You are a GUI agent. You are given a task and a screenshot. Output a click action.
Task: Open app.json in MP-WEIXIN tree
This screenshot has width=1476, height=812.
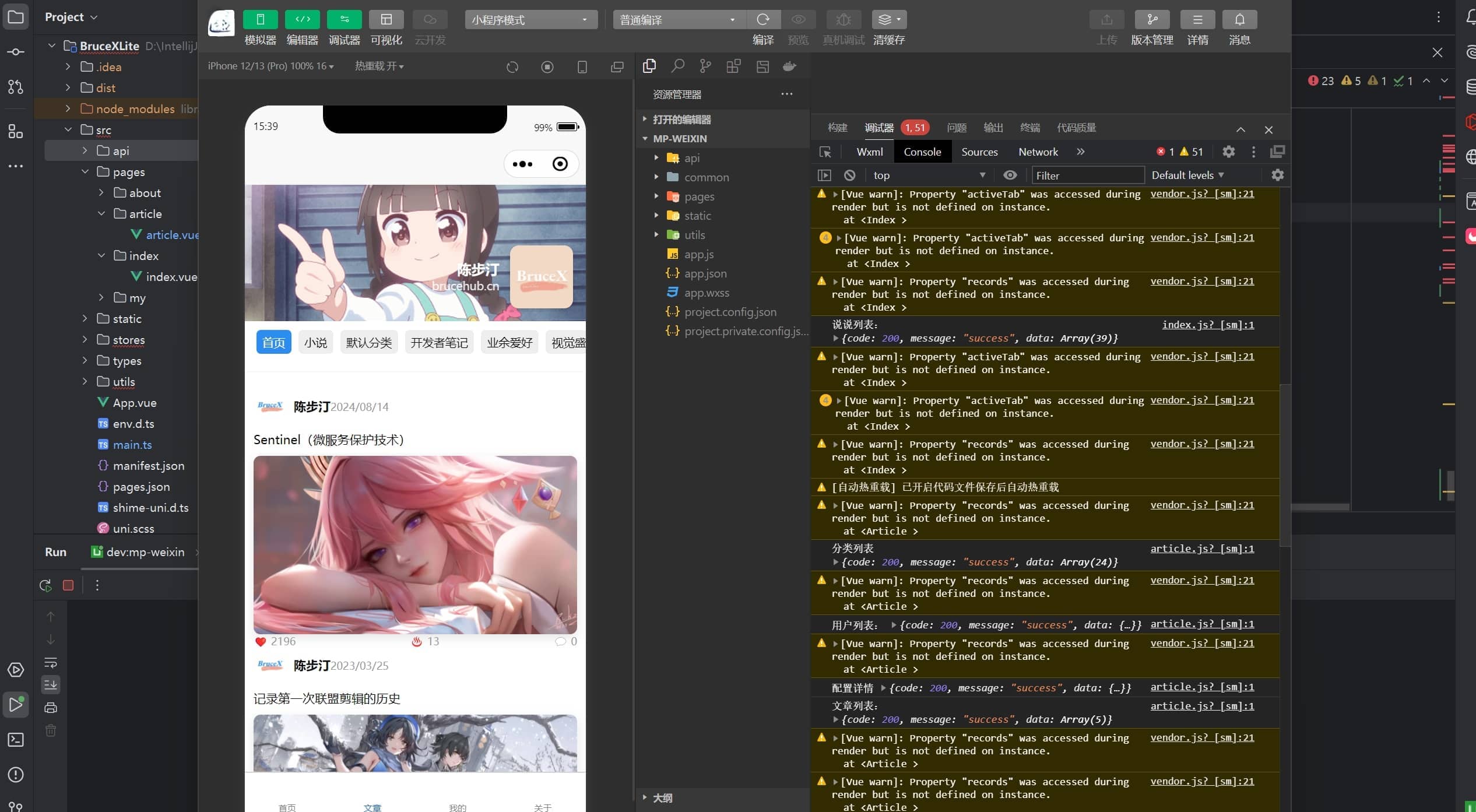705,273
